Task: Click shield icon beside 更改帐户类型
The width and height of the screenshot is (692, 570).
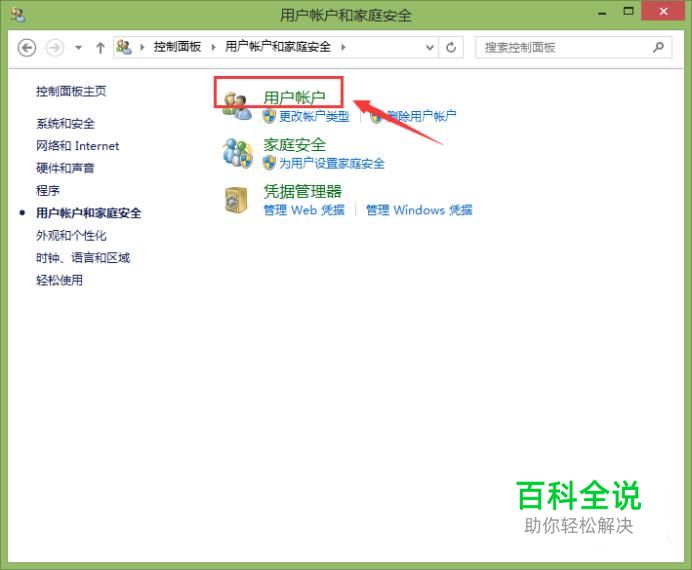Action: tap(269, 116)
